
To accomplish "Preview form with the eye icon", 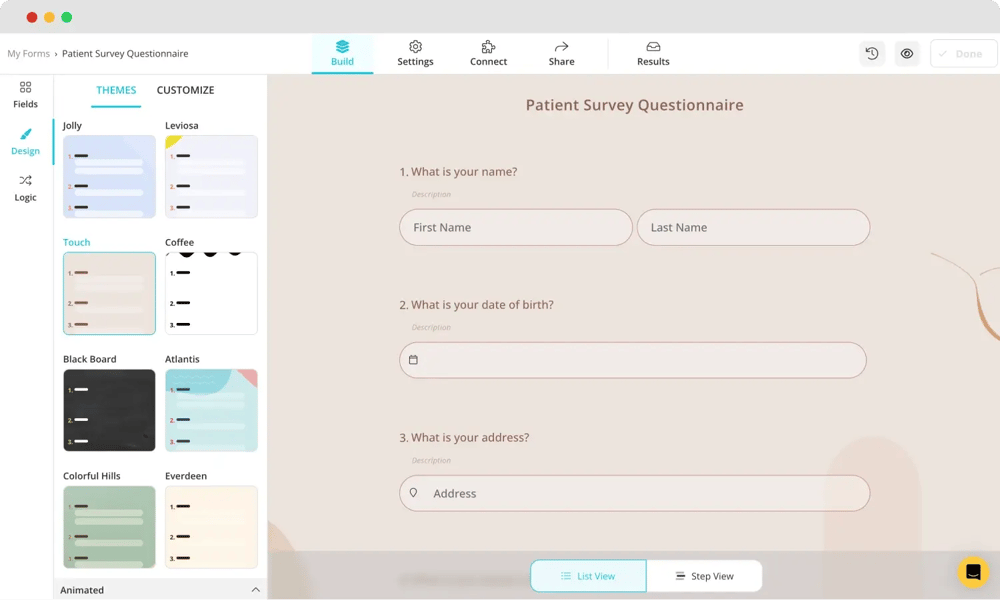I will pyautogui.click(x=907, y=54).
